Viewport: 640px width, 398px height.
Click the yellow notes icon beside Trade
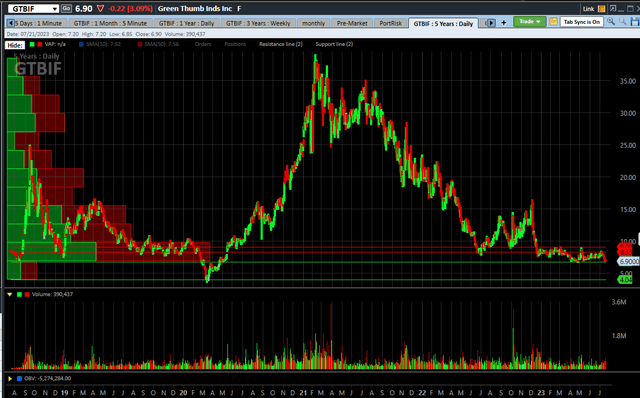(x=553, y=22)
